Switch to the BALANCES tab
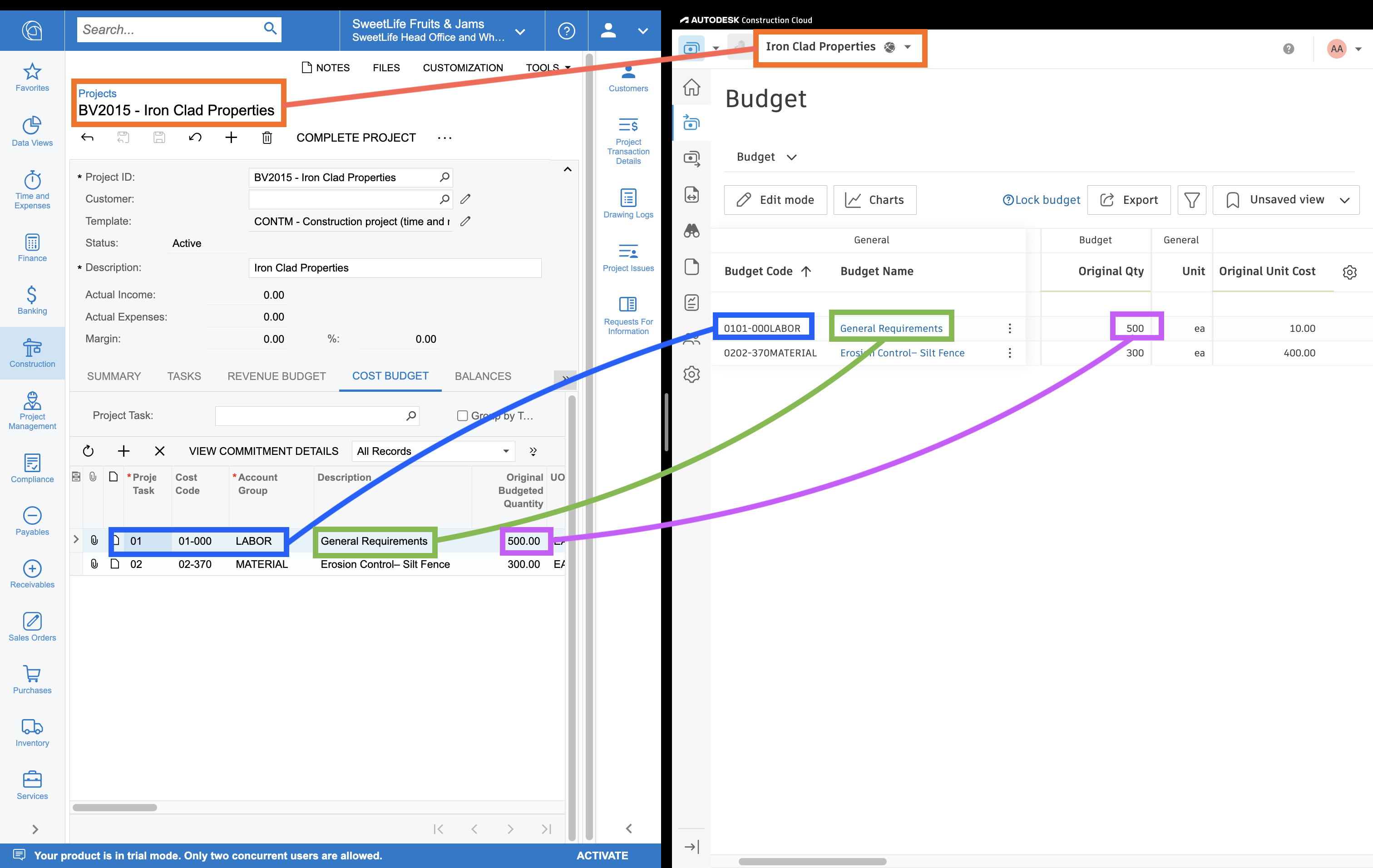Screen dimensions: 1373x868 [482, 376]
